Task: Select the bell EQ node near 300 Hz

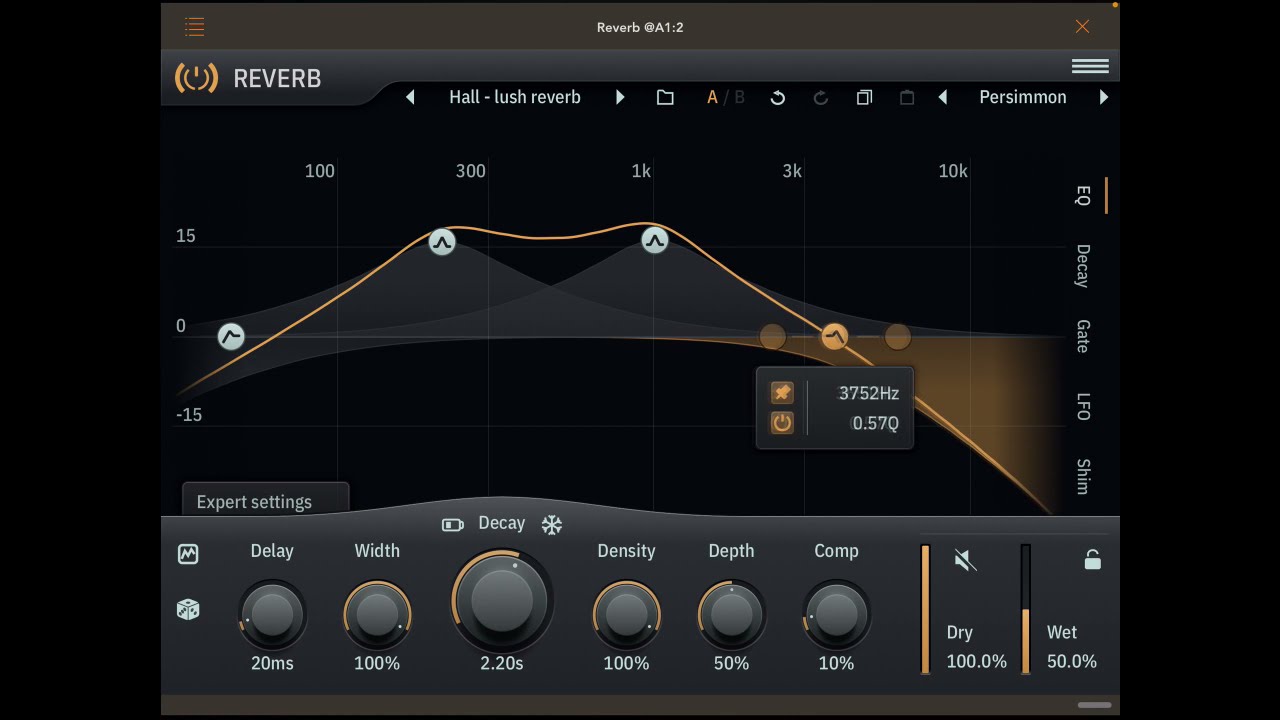Action: 442,241
